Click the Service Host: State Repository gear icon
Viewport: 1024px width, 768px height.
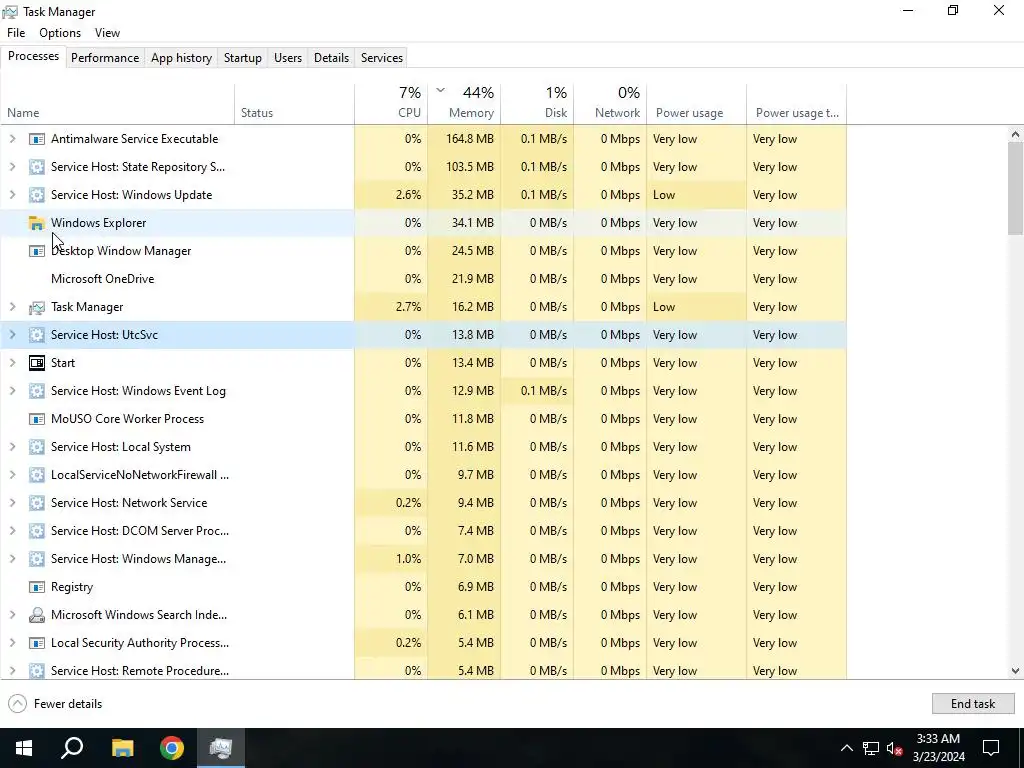tap(37, 167)
